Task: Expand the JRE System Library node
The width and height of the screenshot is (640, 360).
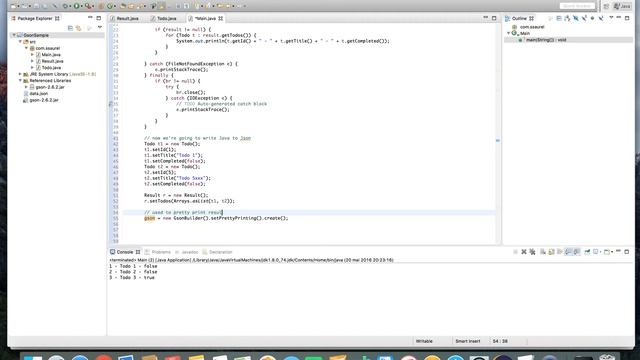Action: point(20,74)
